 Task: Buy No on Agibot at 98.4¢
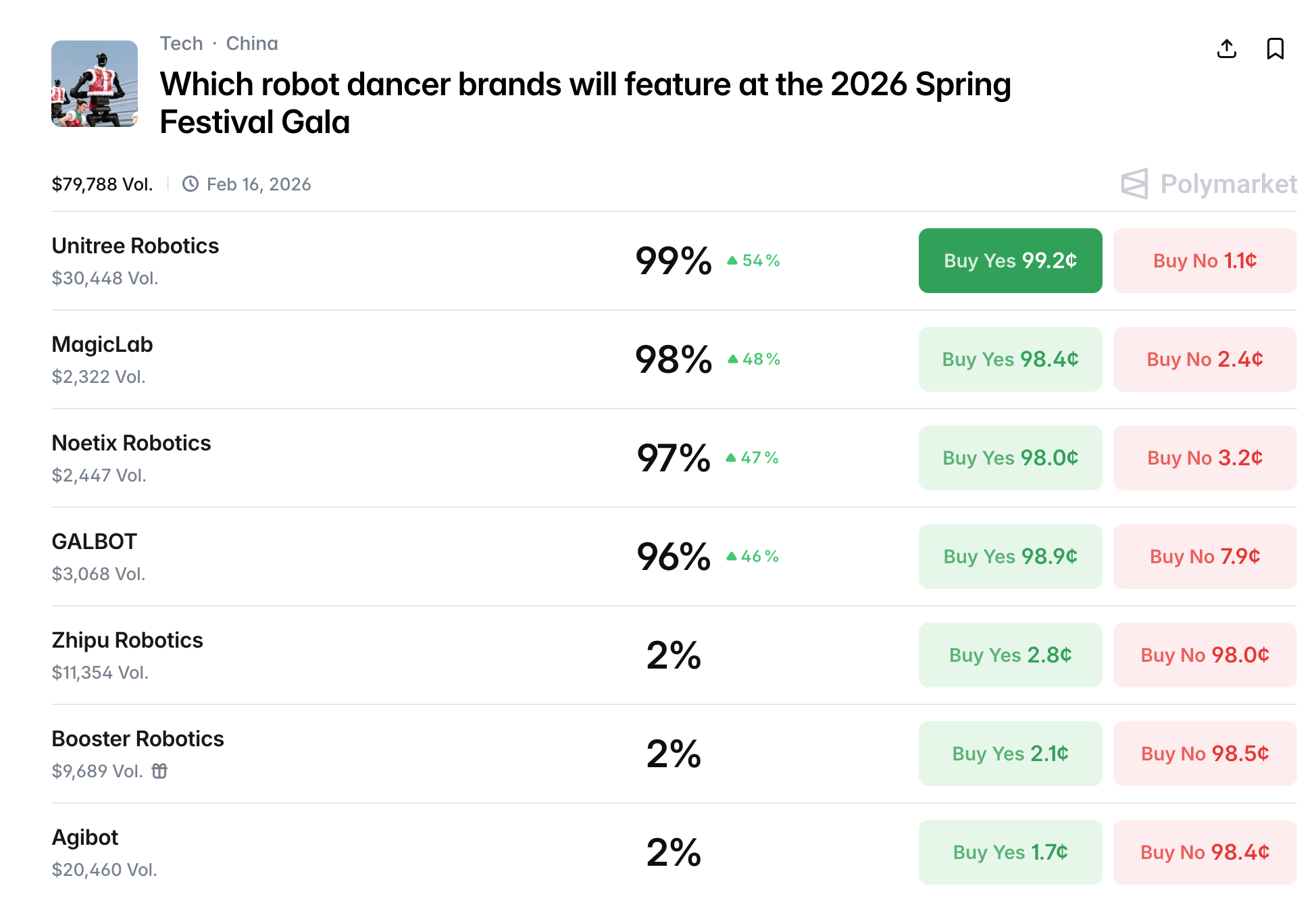click(1205, 852)
